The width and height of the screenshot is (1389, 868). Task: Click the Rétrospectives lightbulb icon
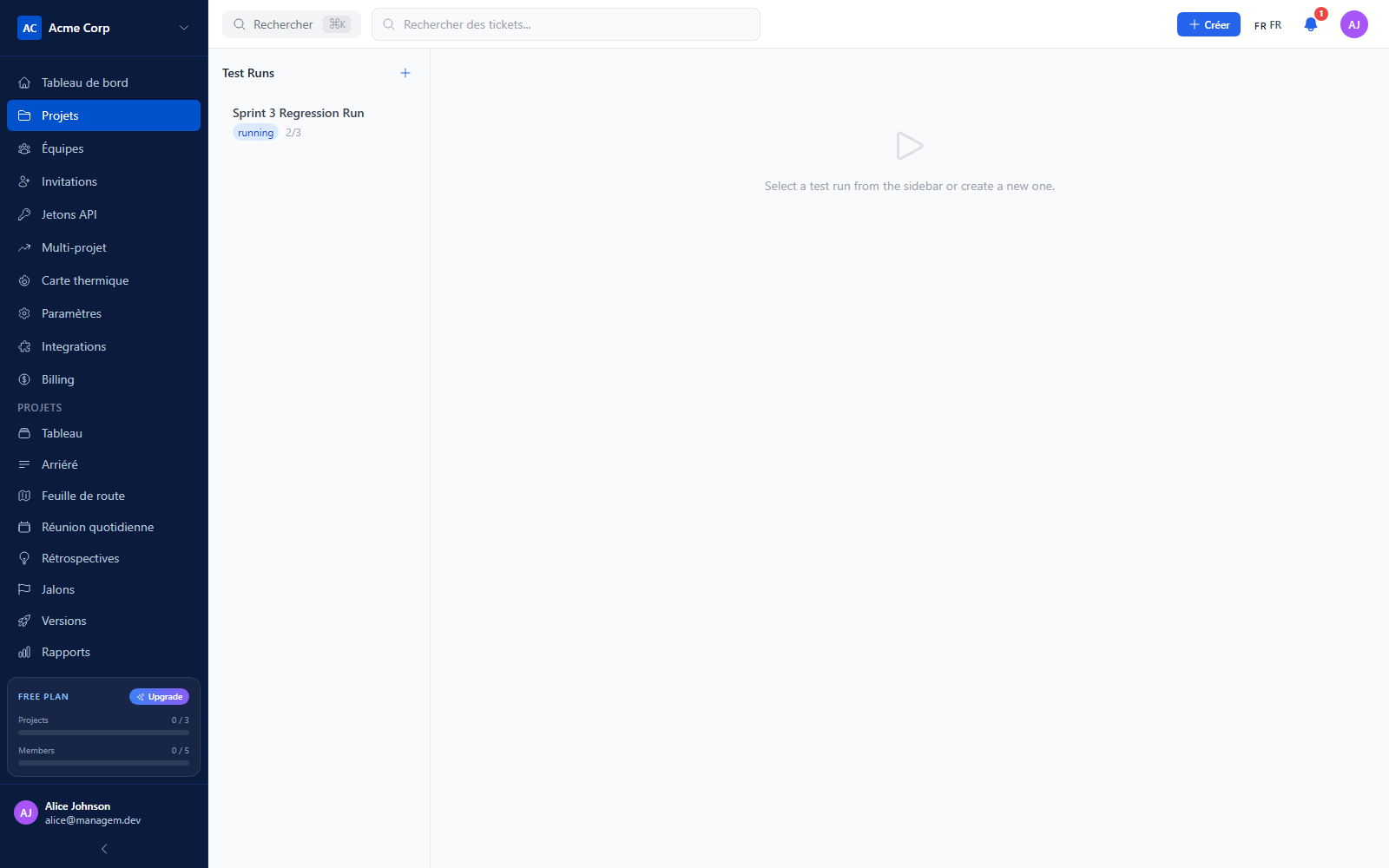coord(24,558)
